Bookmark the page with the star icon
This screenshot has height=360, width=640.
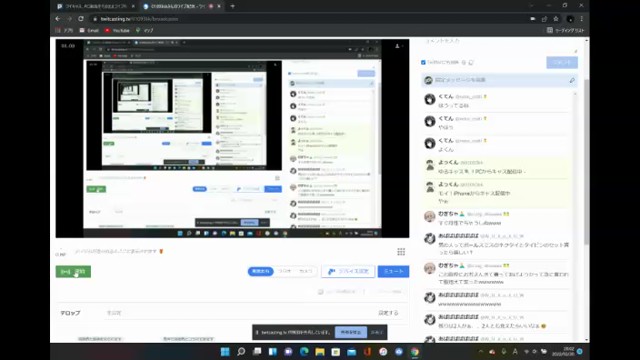point(556,19)
